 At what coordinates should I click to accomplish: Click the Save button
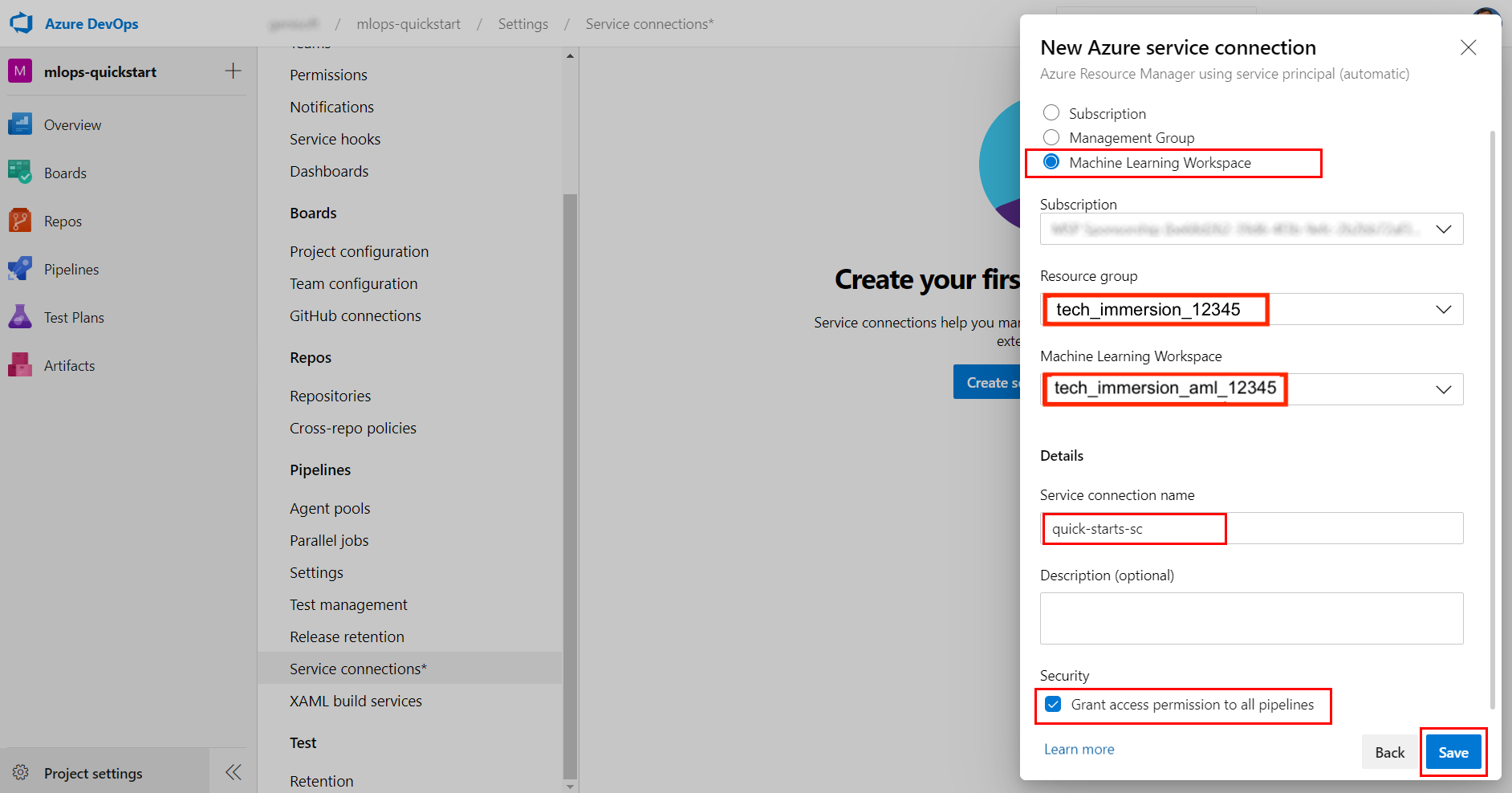click(1453, 752)
